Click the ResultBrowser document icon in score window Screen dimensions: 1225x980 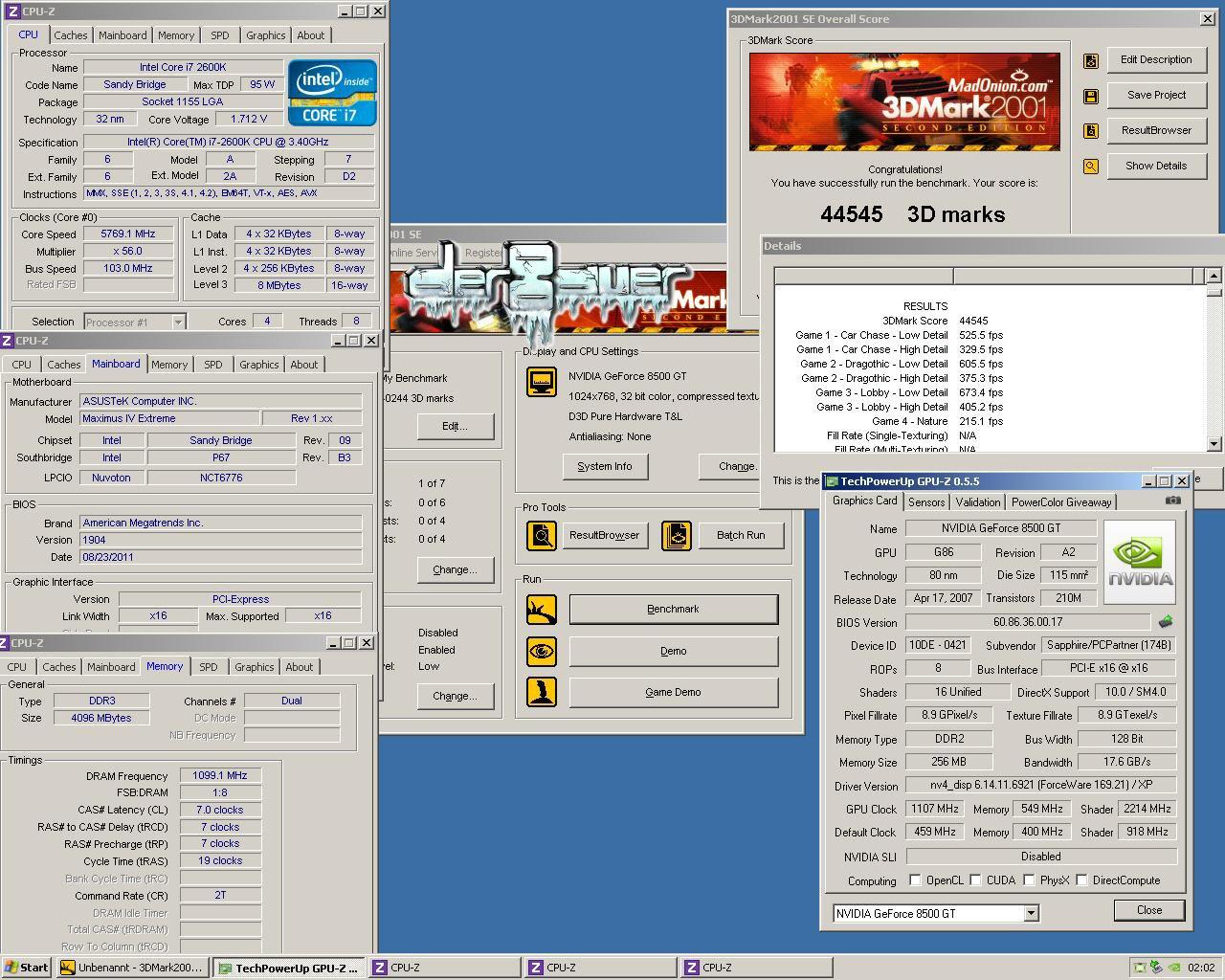pyautogui.click(x=1090, y=131)
